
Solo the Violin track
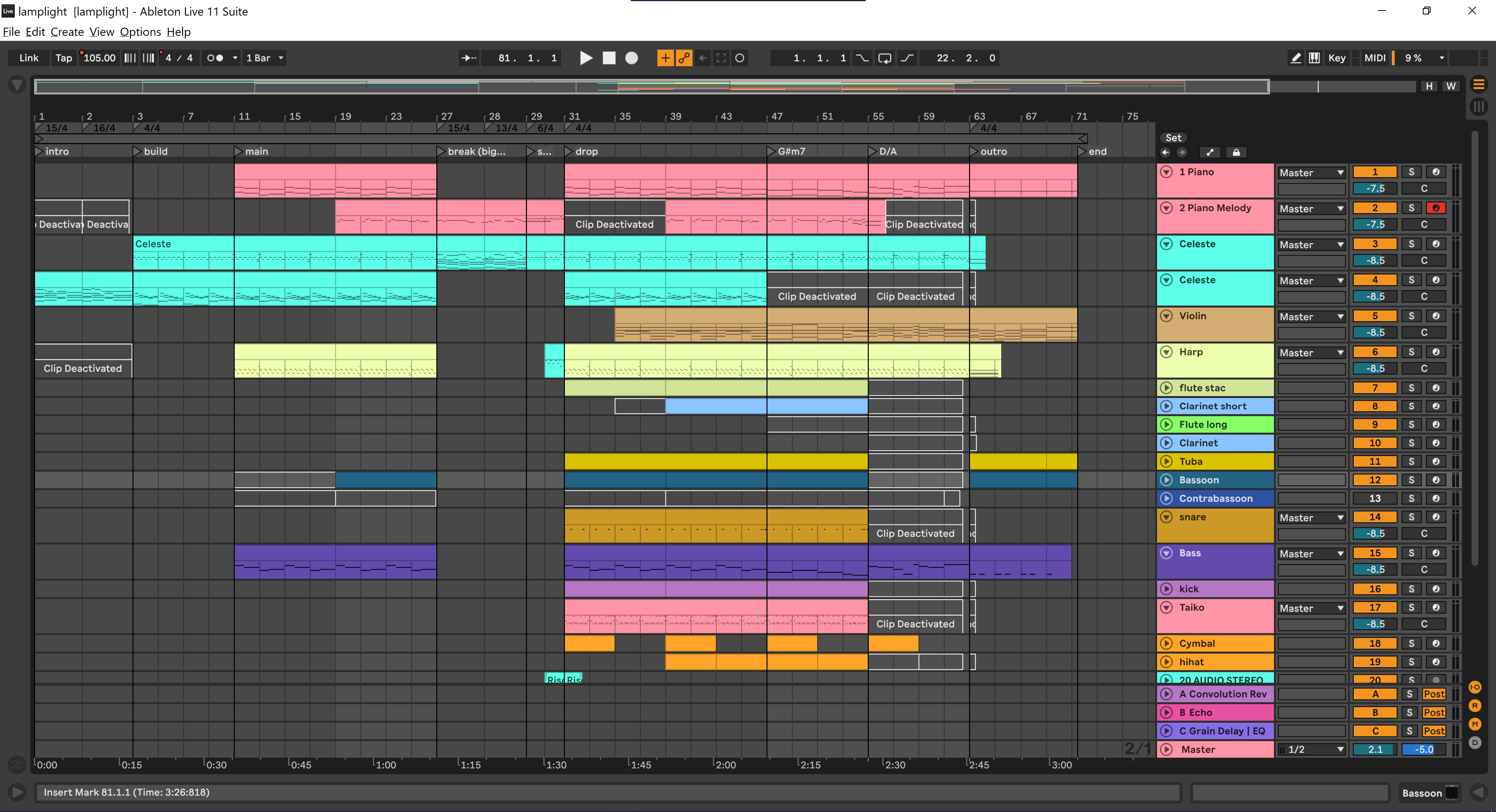(x=1411, y=316)
